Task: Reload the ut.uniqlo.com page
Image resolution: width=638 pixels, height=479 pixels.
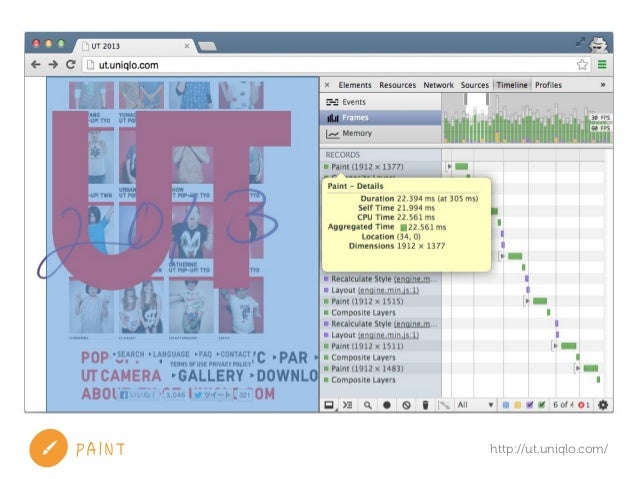Action: (x=71, y=64)
